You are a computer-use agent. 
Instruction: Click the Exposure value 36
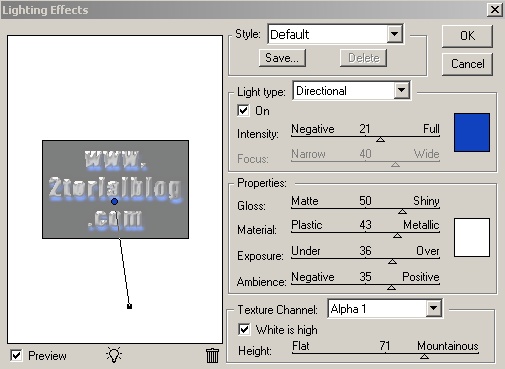(x=365, y=251)
